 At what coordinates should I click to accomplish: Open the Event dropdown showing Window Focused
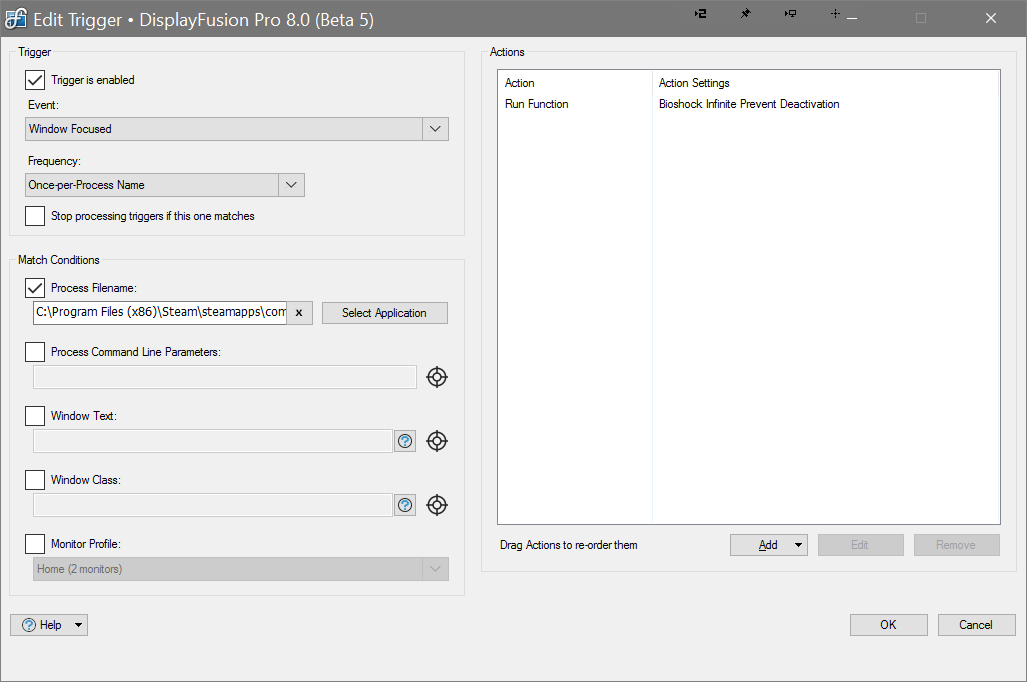(435, 129)
